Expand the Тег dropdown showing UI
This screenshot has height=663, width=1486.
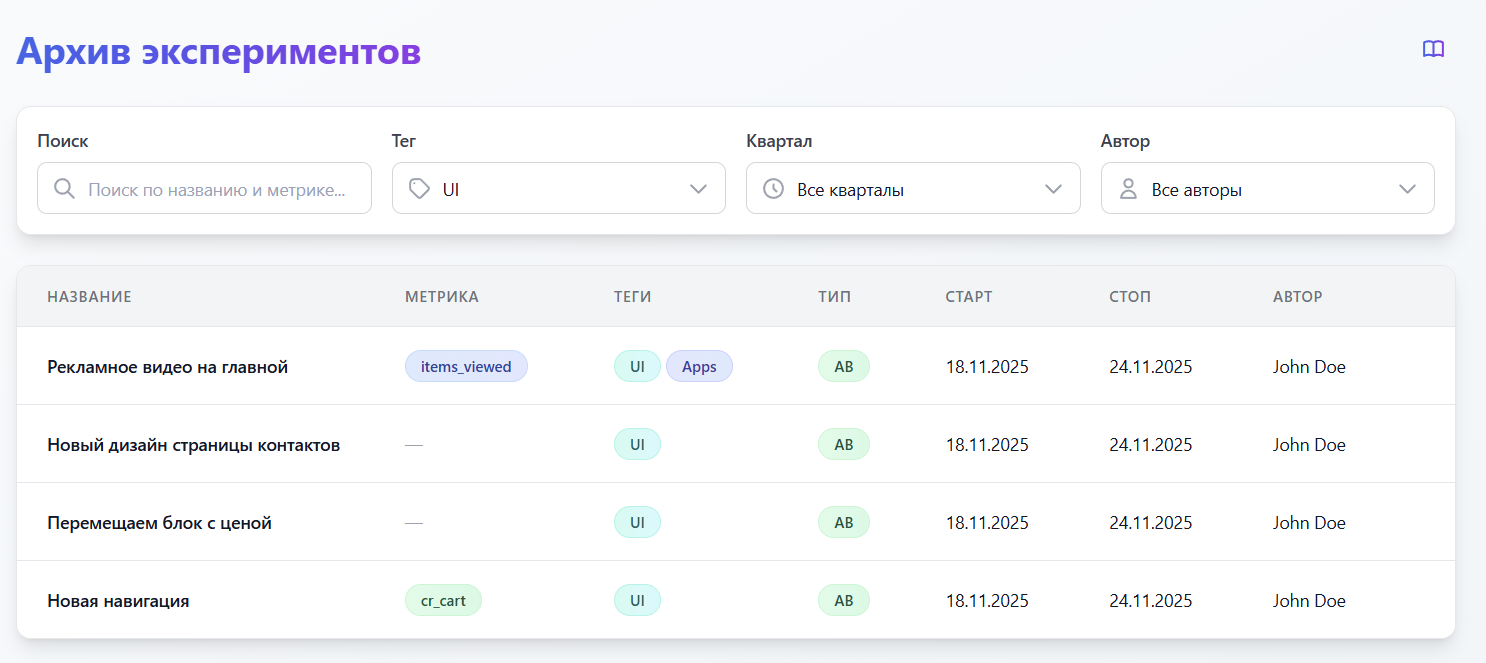698,188
